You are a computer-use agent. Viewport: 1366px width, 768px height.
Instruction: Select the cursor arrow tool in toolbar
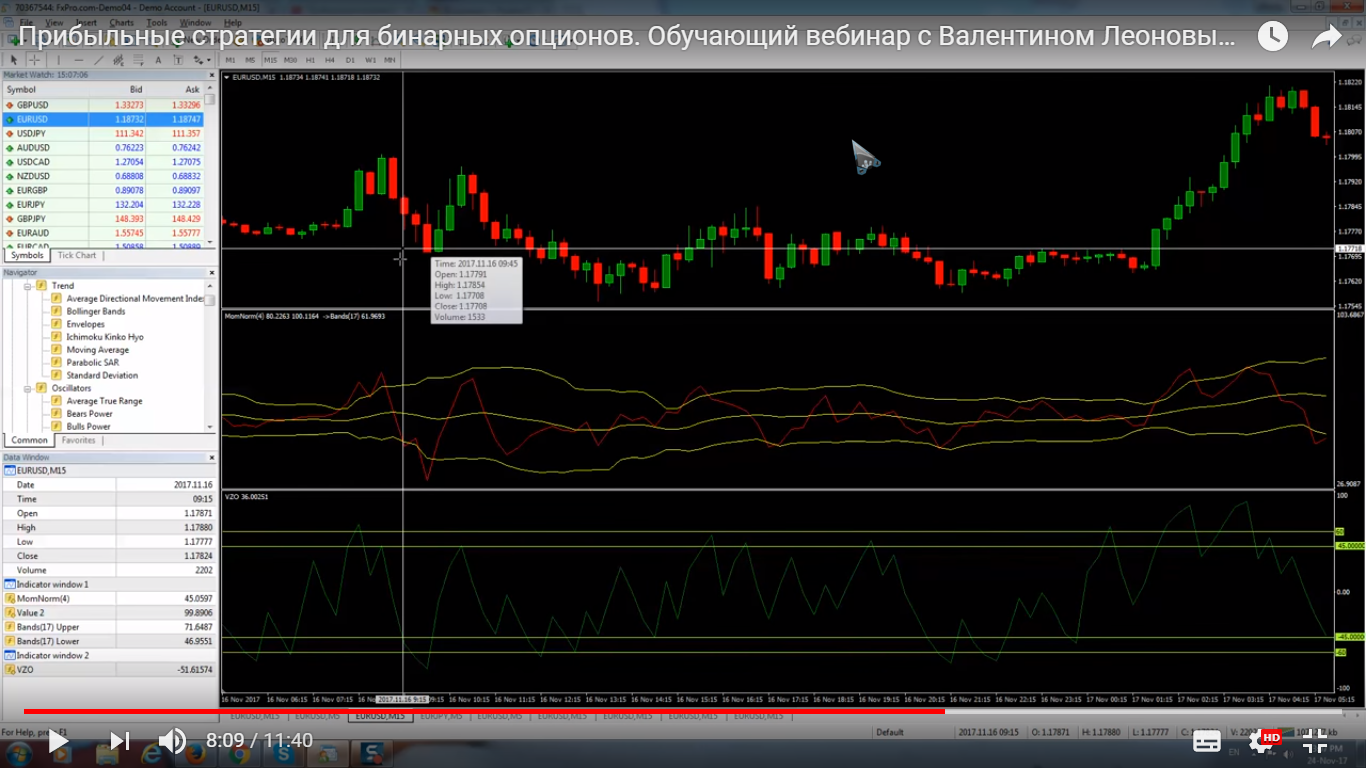point(14,60)
